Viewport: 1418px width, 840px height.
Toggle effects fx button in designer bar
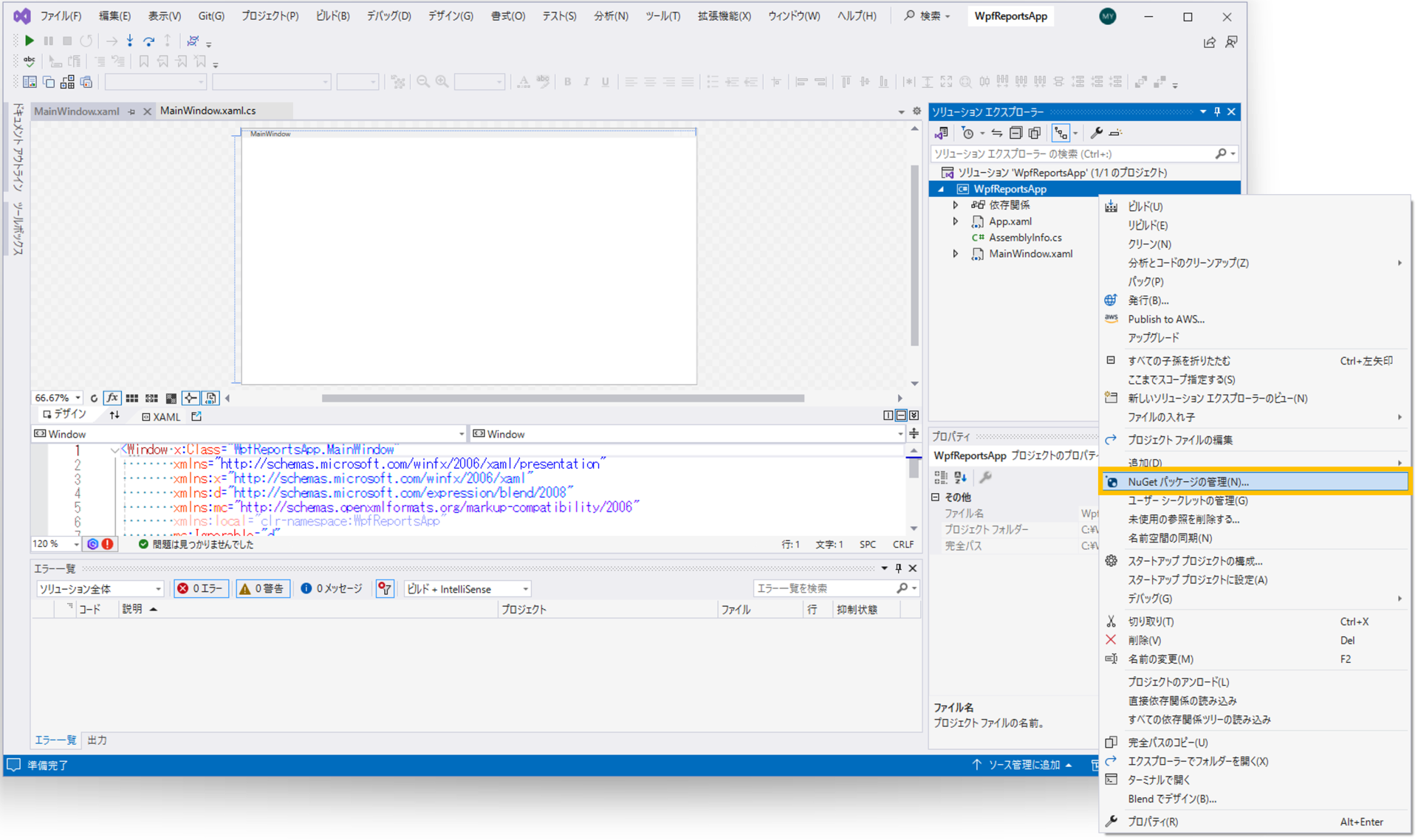pyautogui.click(x=112, y=398)
